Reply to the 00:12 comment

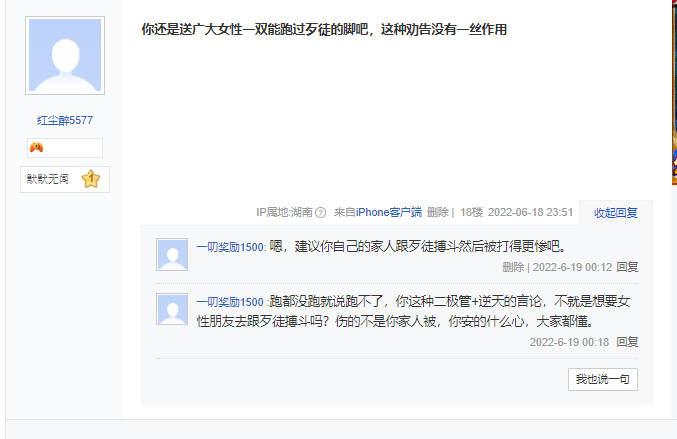(627, 267)
